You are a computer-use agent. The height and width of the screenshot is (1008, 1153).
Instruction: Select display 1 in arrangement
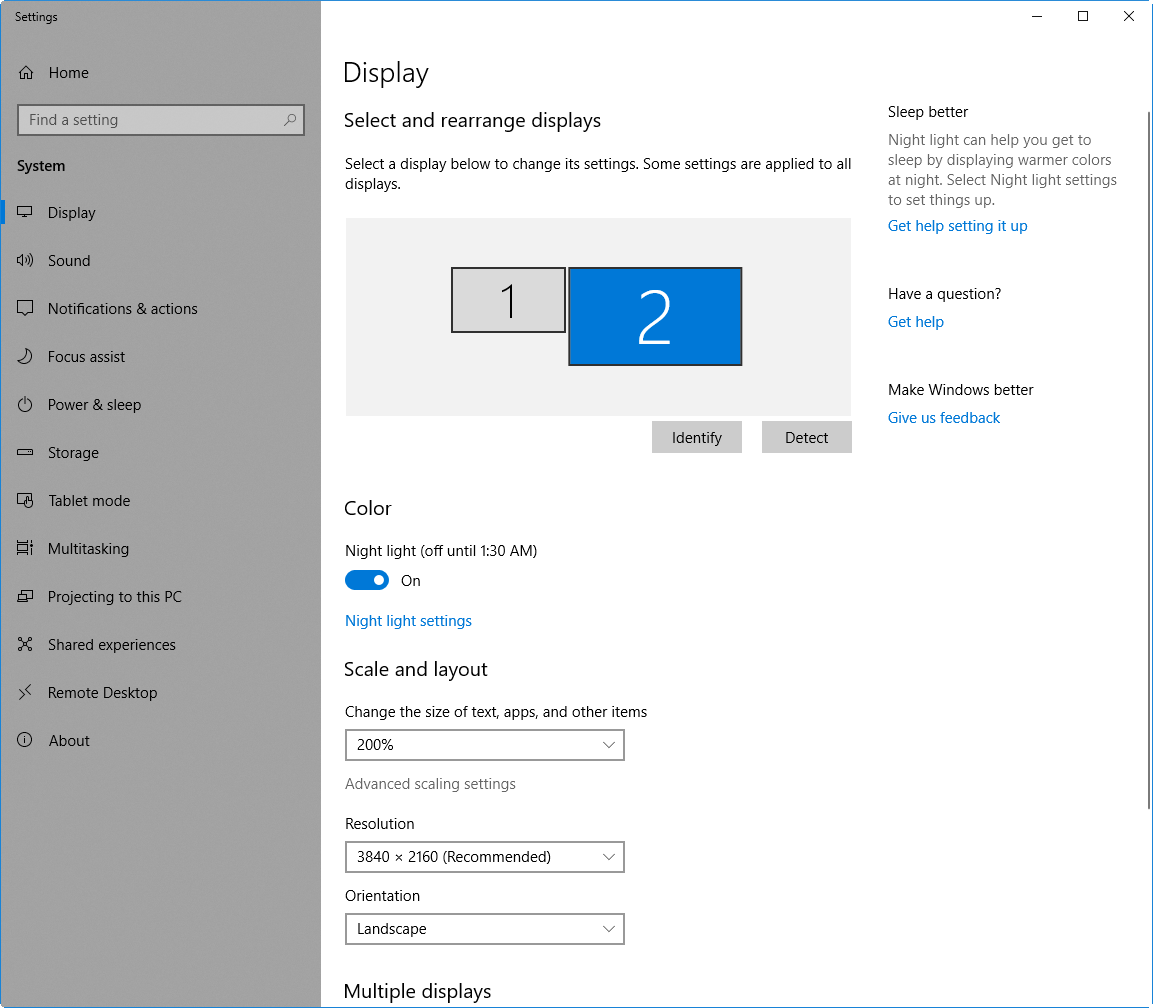pos(508,300)
